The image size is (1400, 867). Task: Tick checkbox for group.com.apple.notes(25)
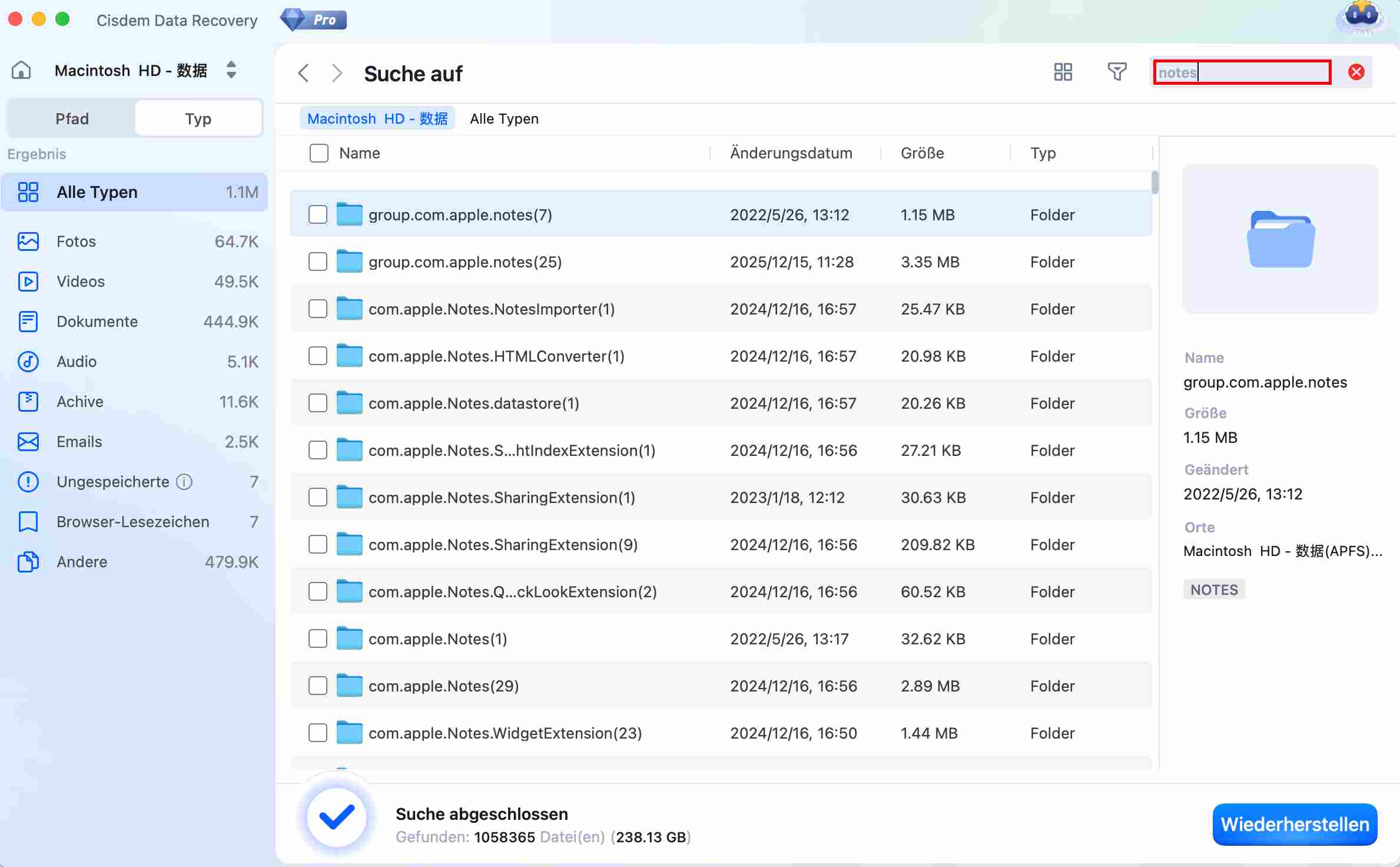point(318,262)
